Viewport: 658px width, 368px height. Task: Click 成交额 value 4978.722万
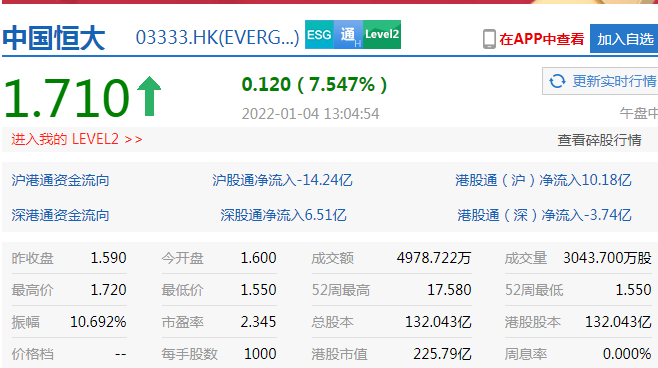pyautogui.click(x=434, y=258)
